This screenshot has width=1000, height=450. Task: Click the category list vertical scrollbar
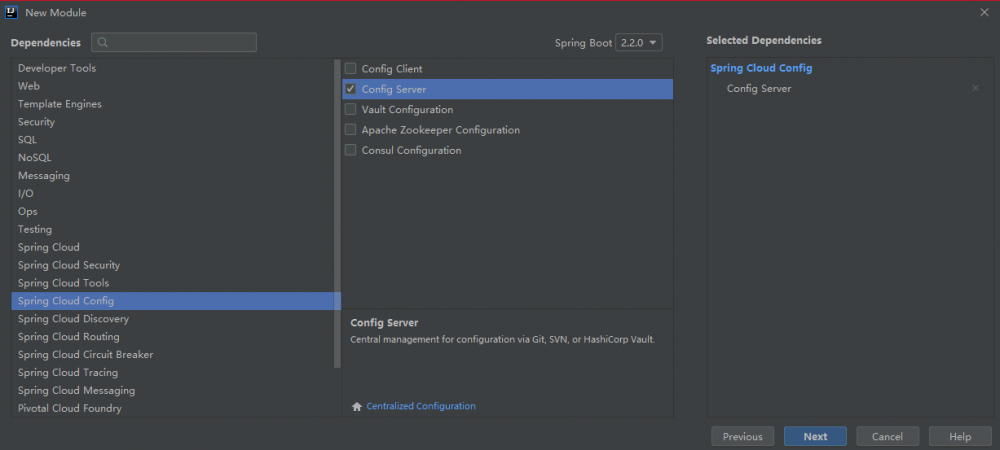point(337,214)
